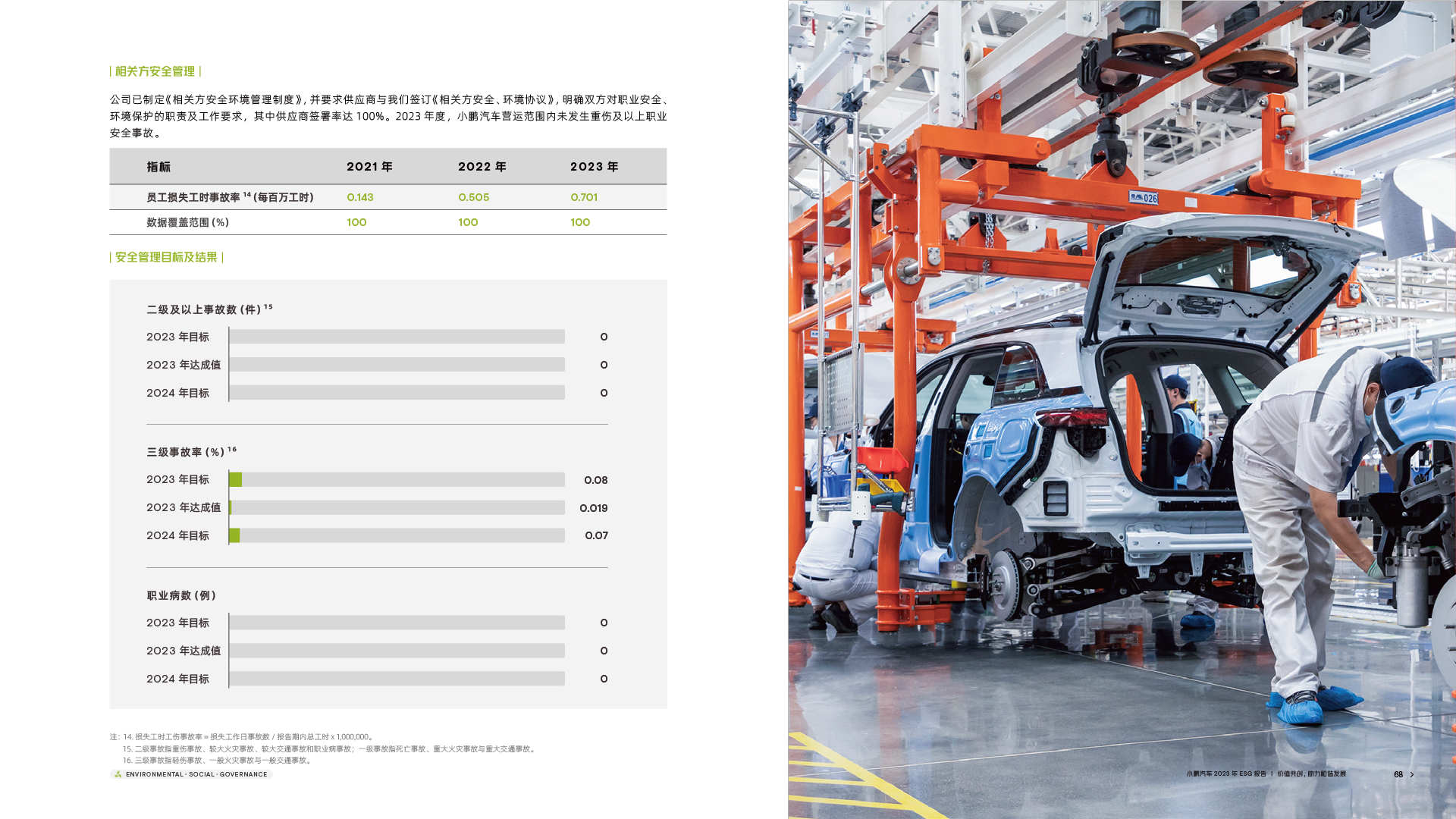Click the next page arrow beside 68
1456x819 pixels.
click(1411, 774)
